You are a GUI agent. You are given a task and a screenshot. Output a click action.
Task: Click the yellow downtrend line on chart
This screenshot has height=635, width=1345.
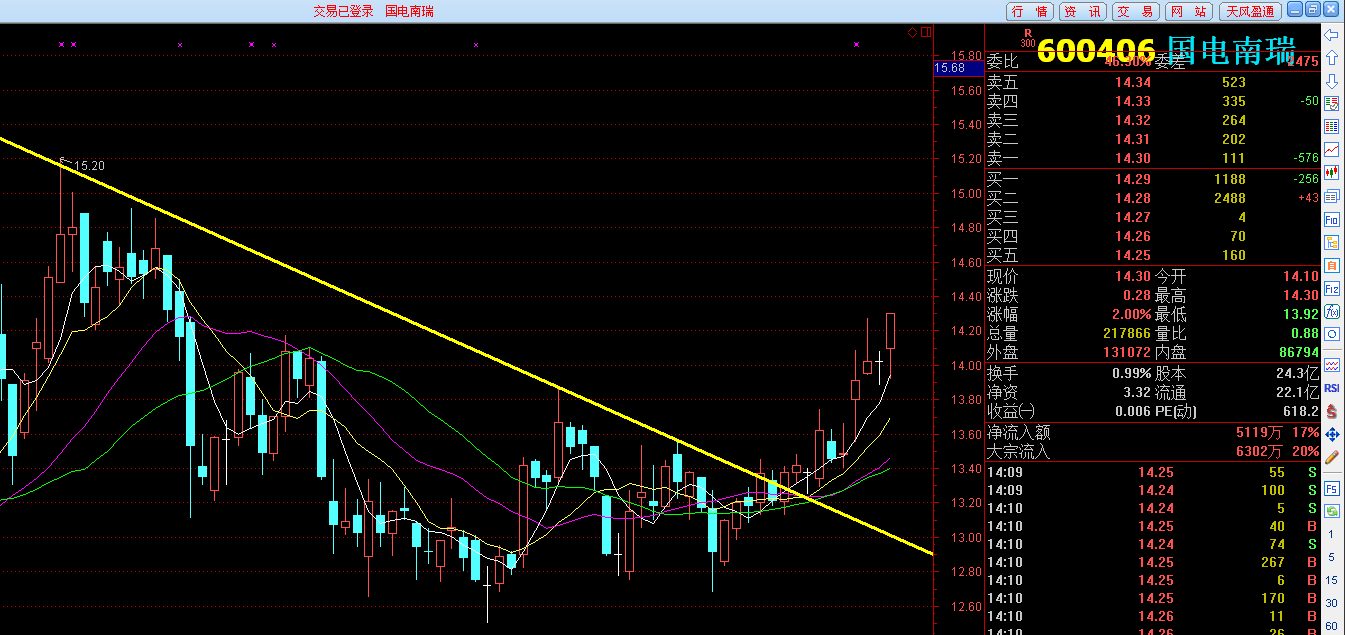[x=466, y=346]
